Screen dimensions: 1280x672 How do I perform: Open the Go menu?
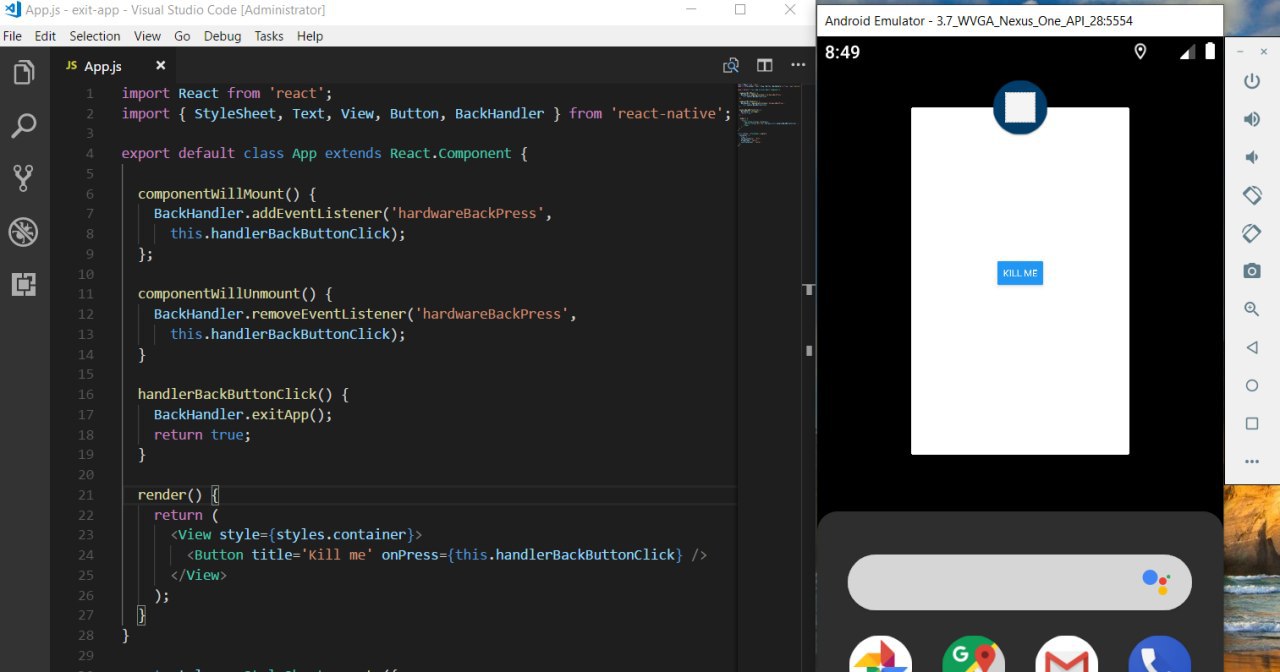tap(182, 36)
